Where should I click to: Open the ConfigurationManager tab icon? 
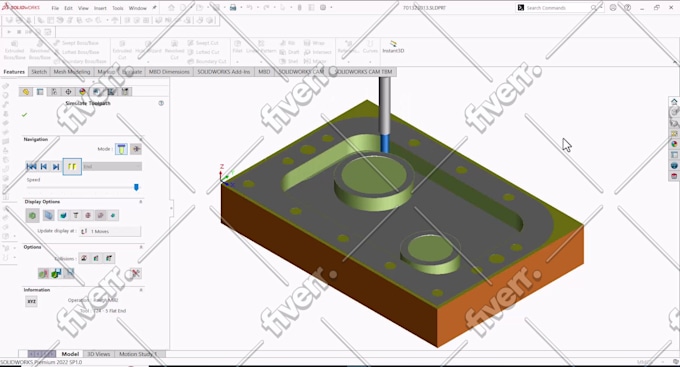point(54,92)
